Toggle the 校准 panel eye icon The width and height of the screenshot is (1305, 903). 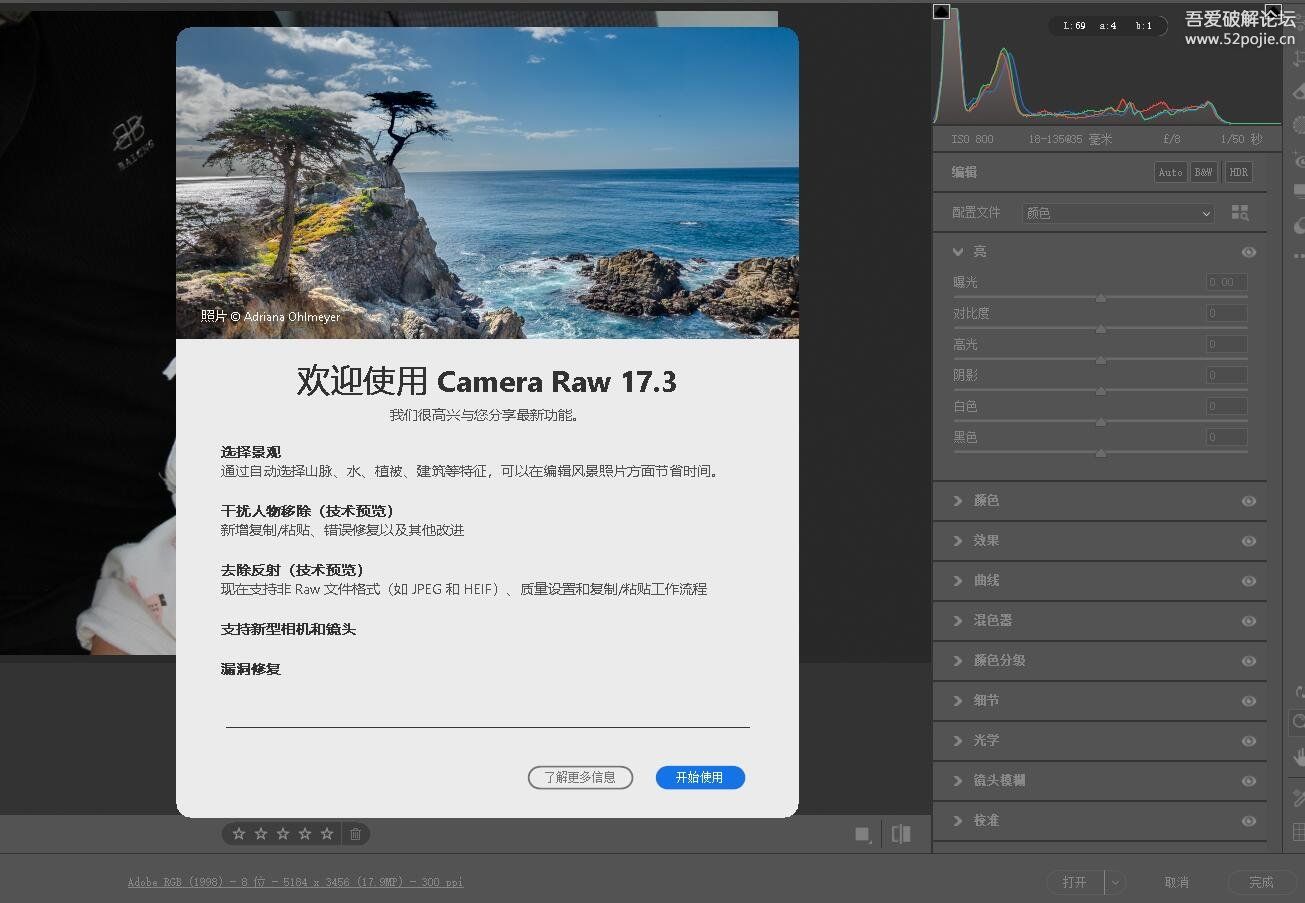click(x=1249, y=821)
